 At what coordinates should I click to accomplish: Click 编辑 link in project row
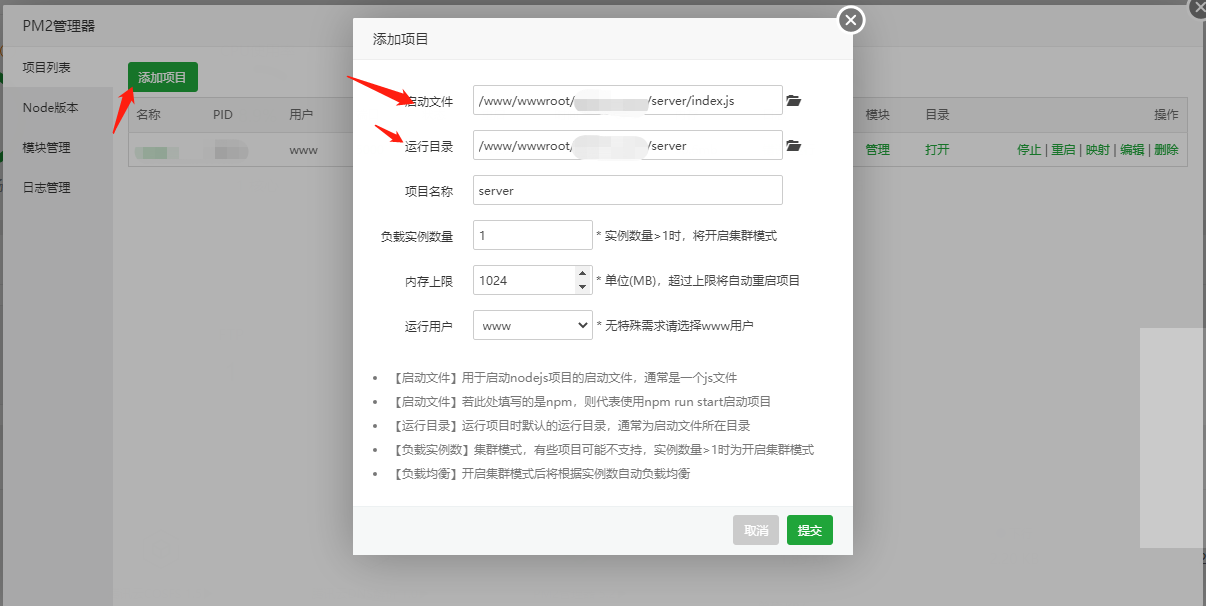coord(1132,150)
